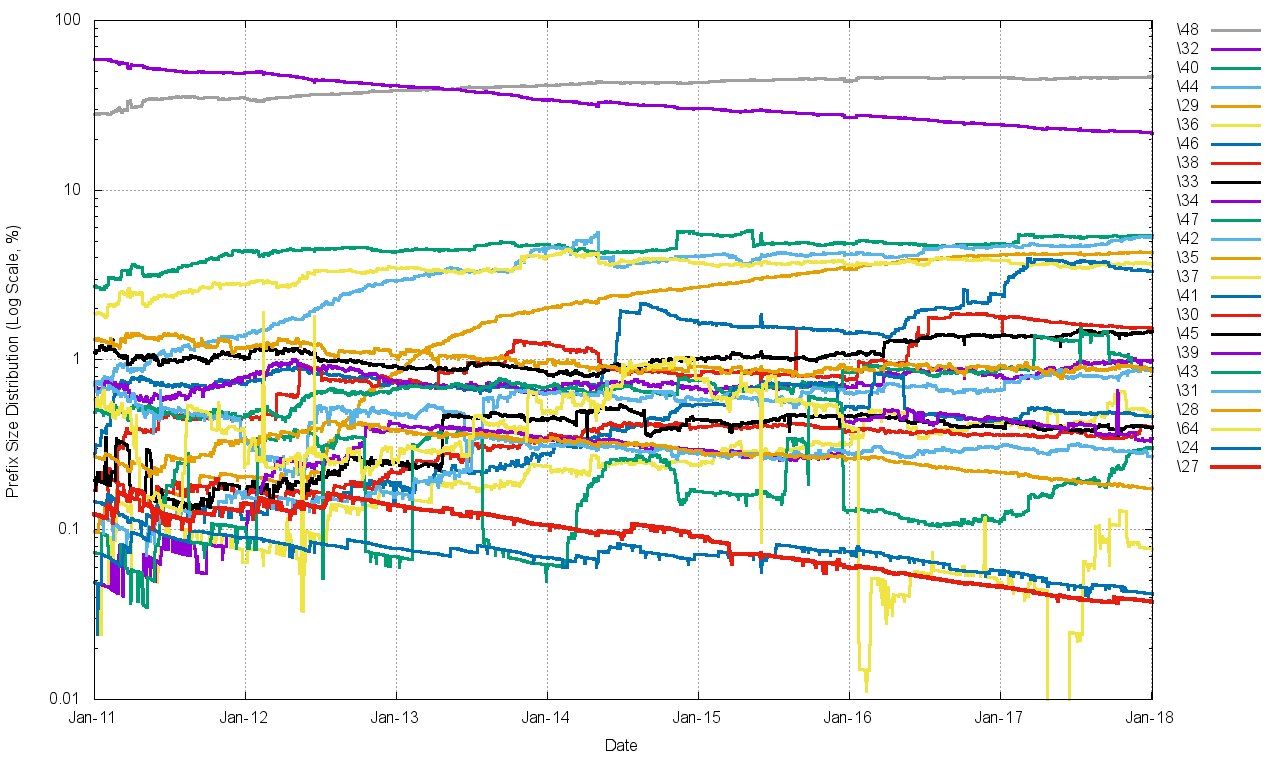Click the \24 legend color line
This screenshot has height=760, width=1280.
coord(1236,447)
